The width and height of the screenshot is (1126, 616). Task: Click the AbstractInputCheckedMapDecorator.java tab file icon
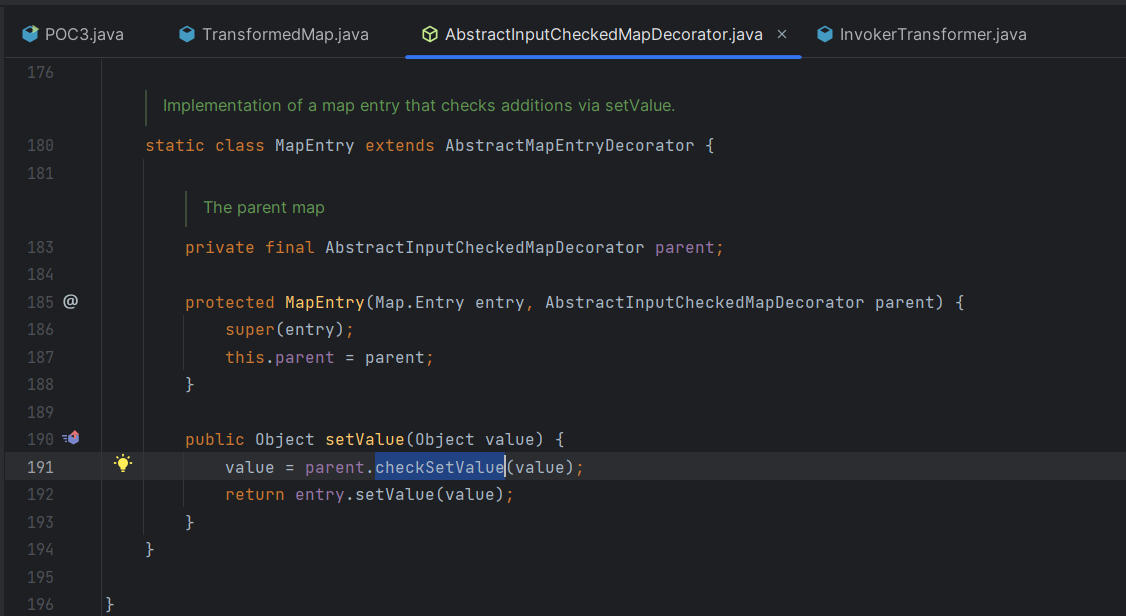[429, 34]
